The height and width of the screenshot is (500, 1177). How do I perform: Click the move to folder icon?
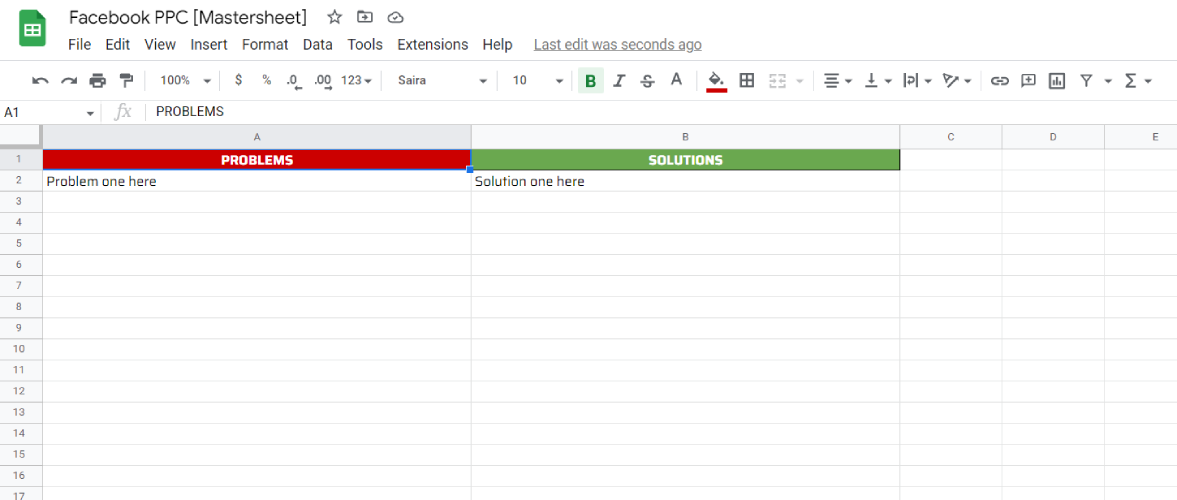click(365, 17)
